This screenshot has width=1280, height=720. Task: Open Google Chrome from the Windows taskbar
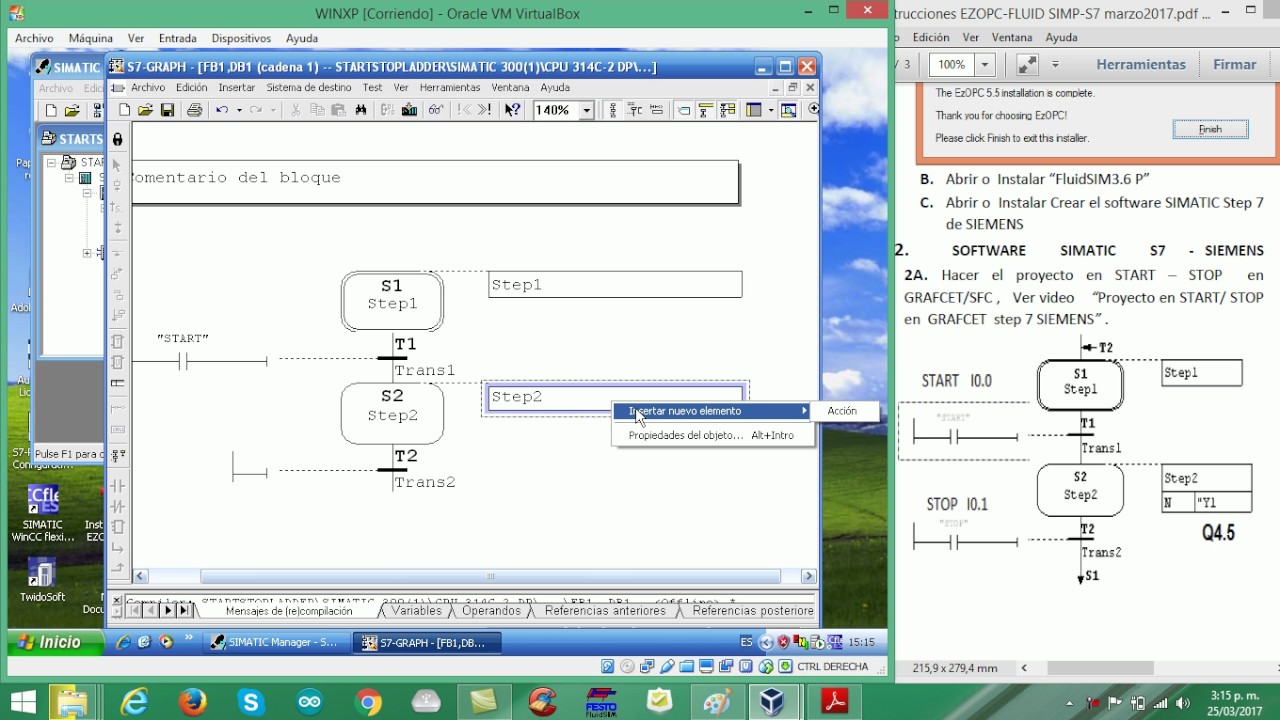pos(368,702)
